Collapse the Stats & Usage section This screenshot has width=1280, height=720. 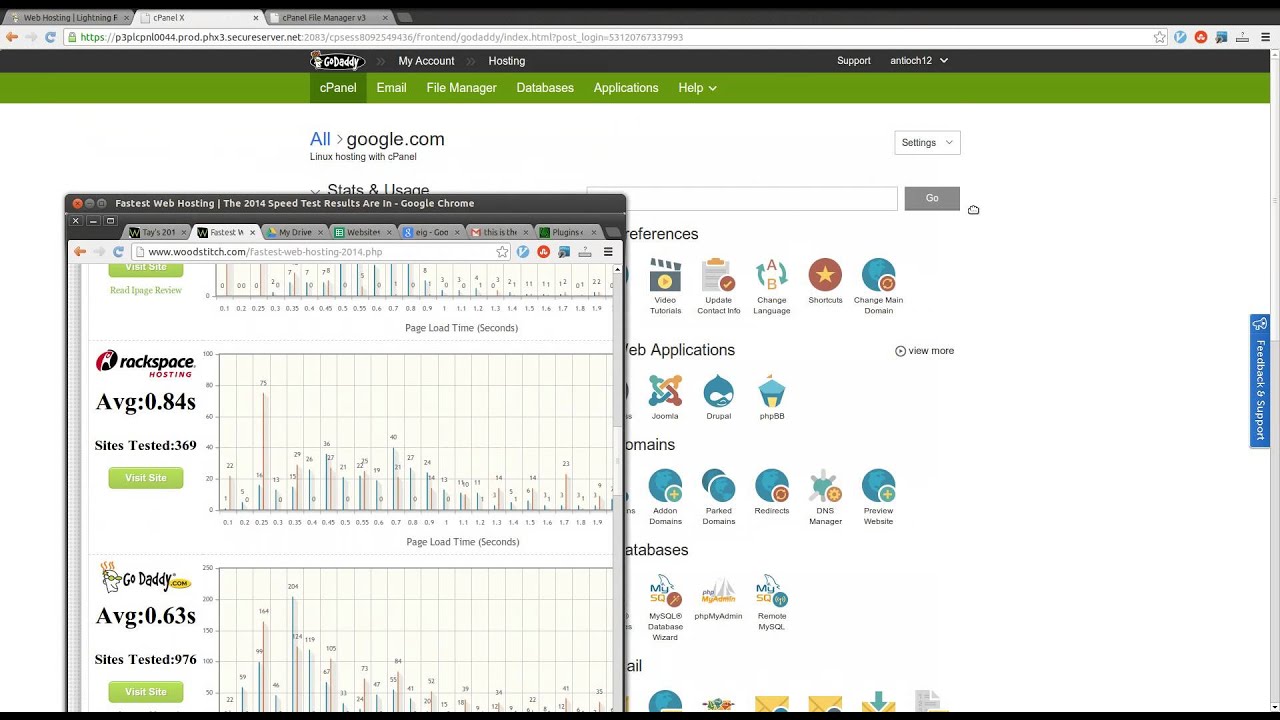316,191
